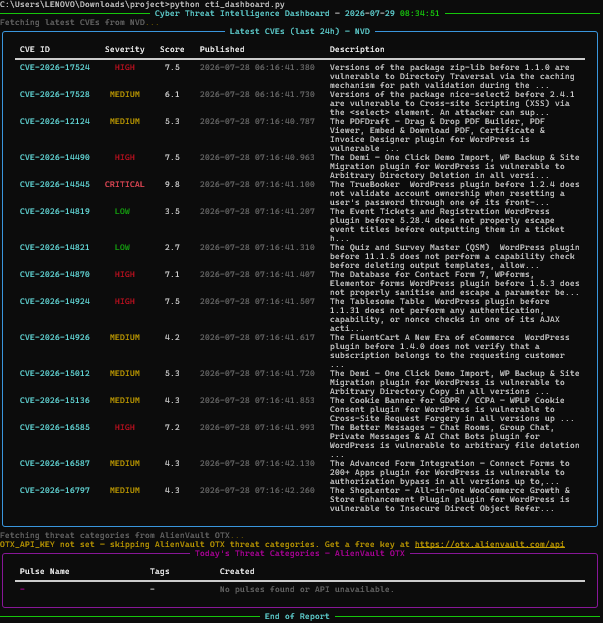
Task: Click the 'End of Report' footer text
Action: click(297, 616)
